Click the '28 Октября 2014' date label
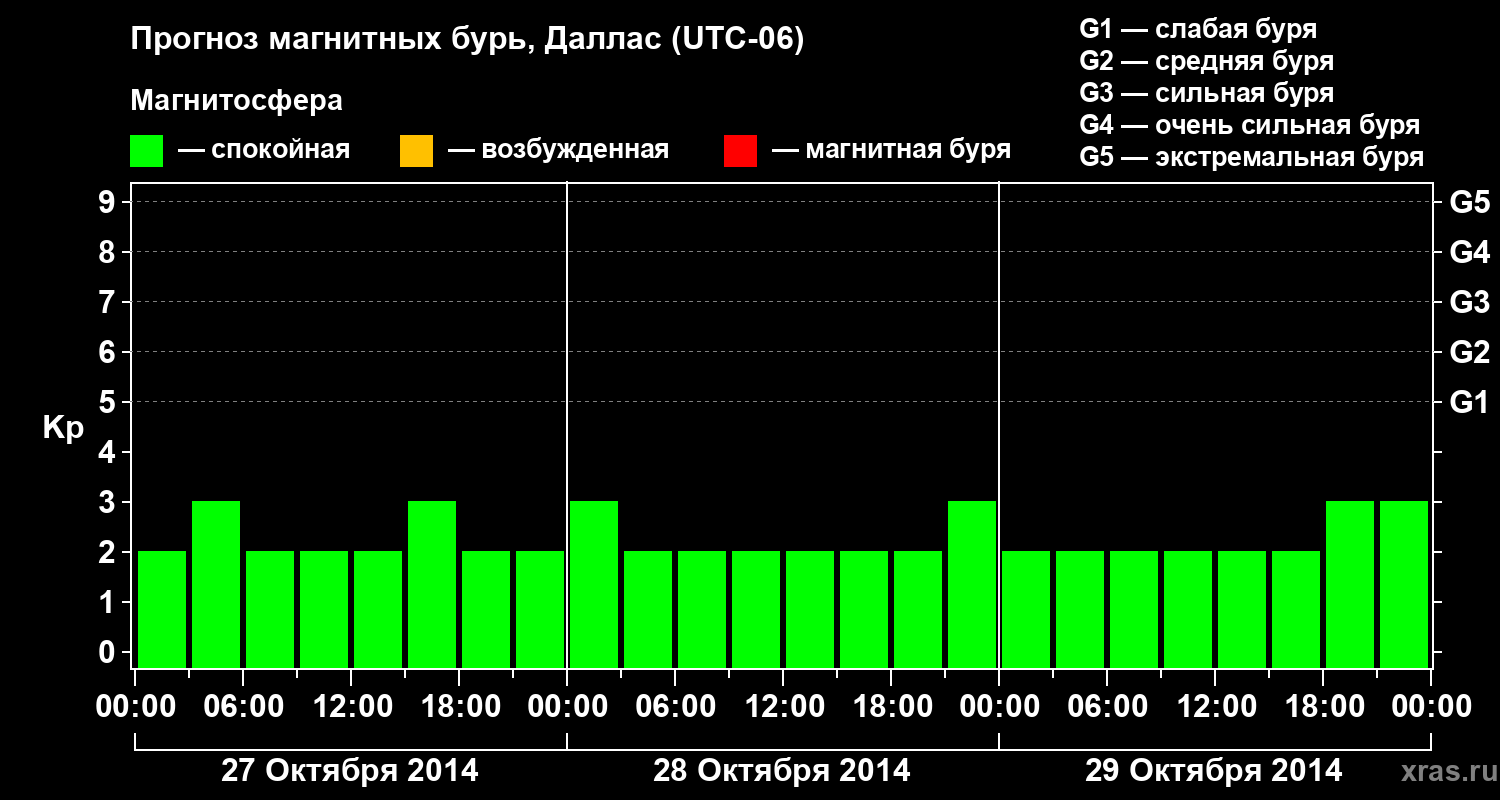Image resolution: width=1500 pixels, height=800 pixels. click(x=782, y=771)
